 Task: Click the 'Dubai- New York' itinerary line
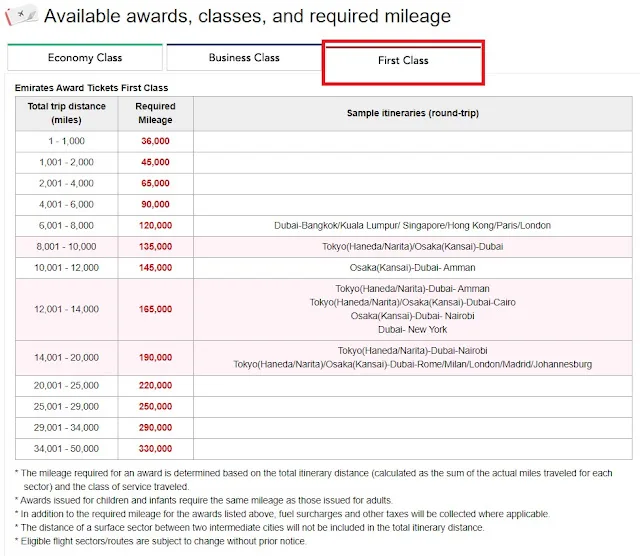coord(412,329)
